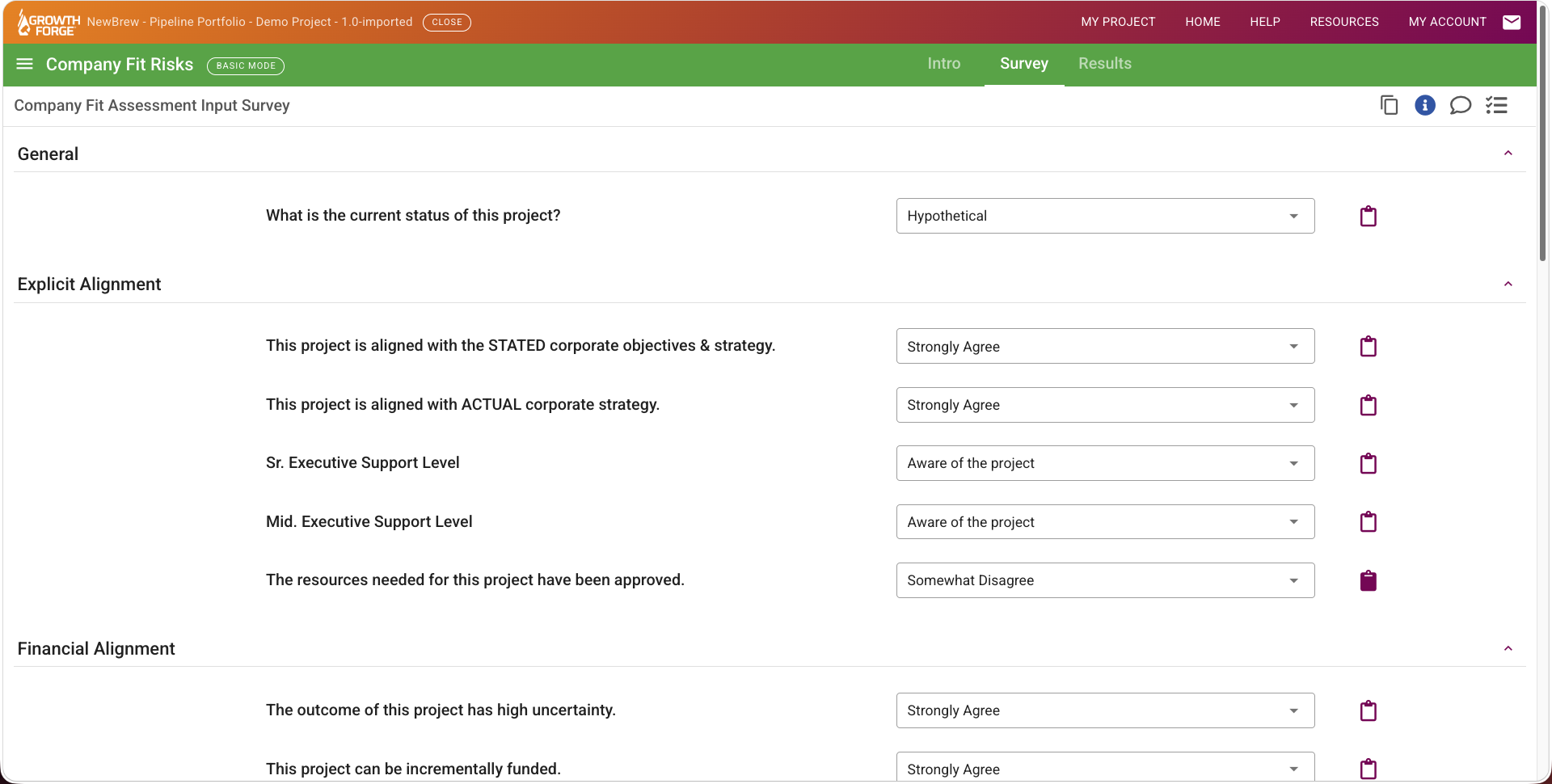Click the Explicit Alignment heading

(89, 285)
